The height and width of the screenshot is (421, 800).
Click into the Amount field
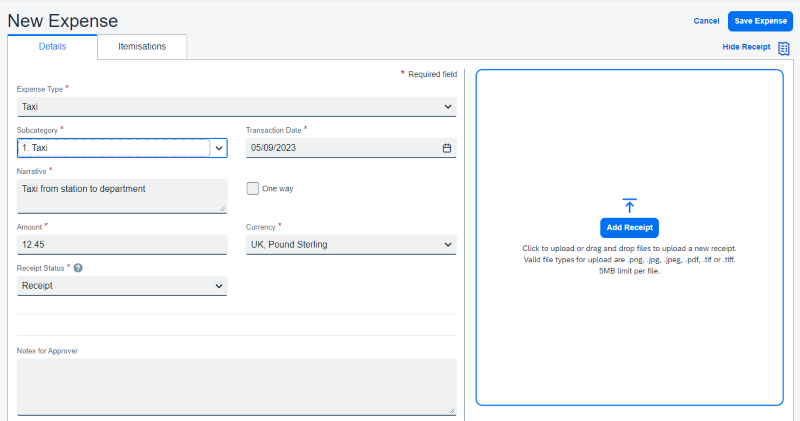pyautogui.click(x=121, y=244)
